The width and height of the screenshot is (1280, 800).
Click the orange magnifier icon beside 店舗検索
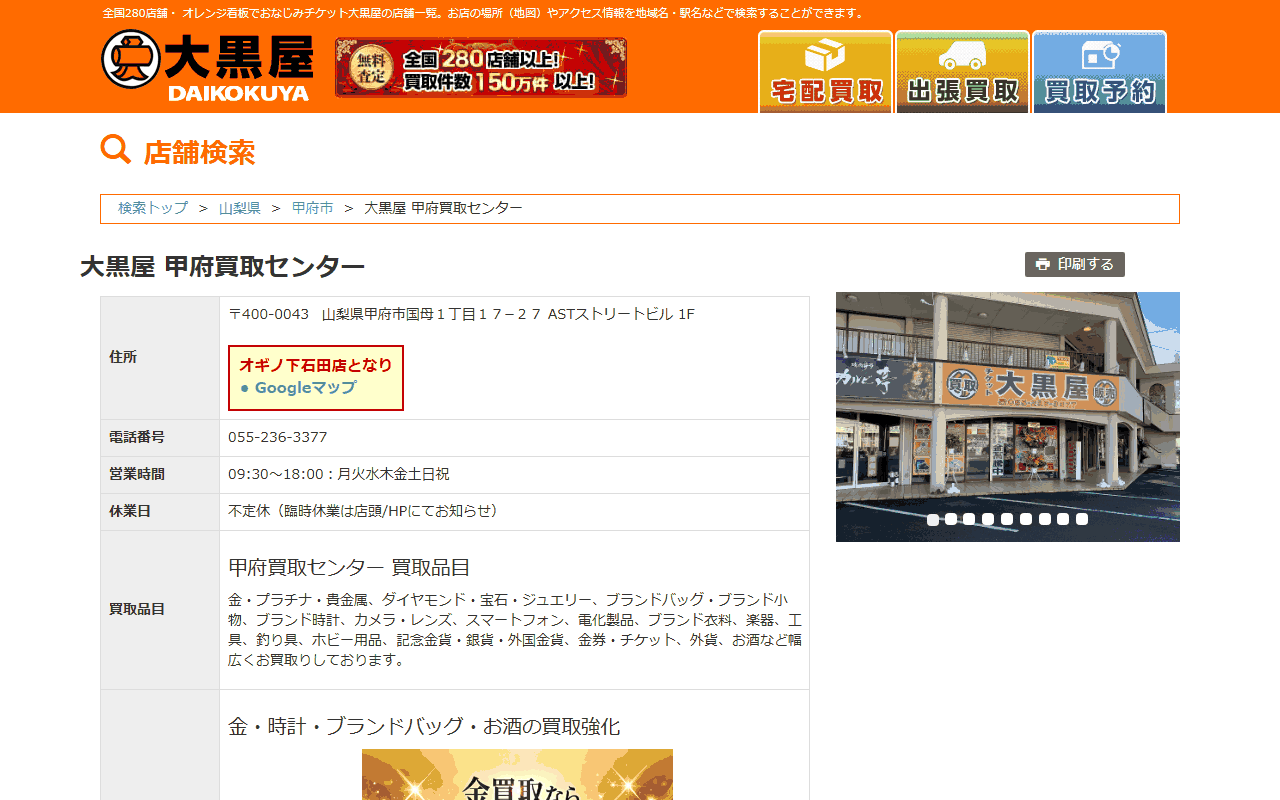click(116, 150)
